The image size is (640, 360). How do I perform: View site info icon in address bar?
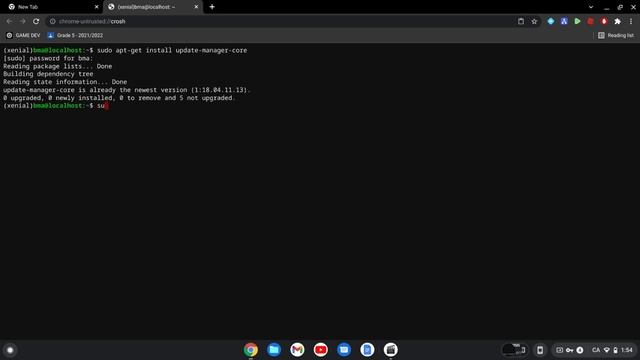tap(52, 21)
